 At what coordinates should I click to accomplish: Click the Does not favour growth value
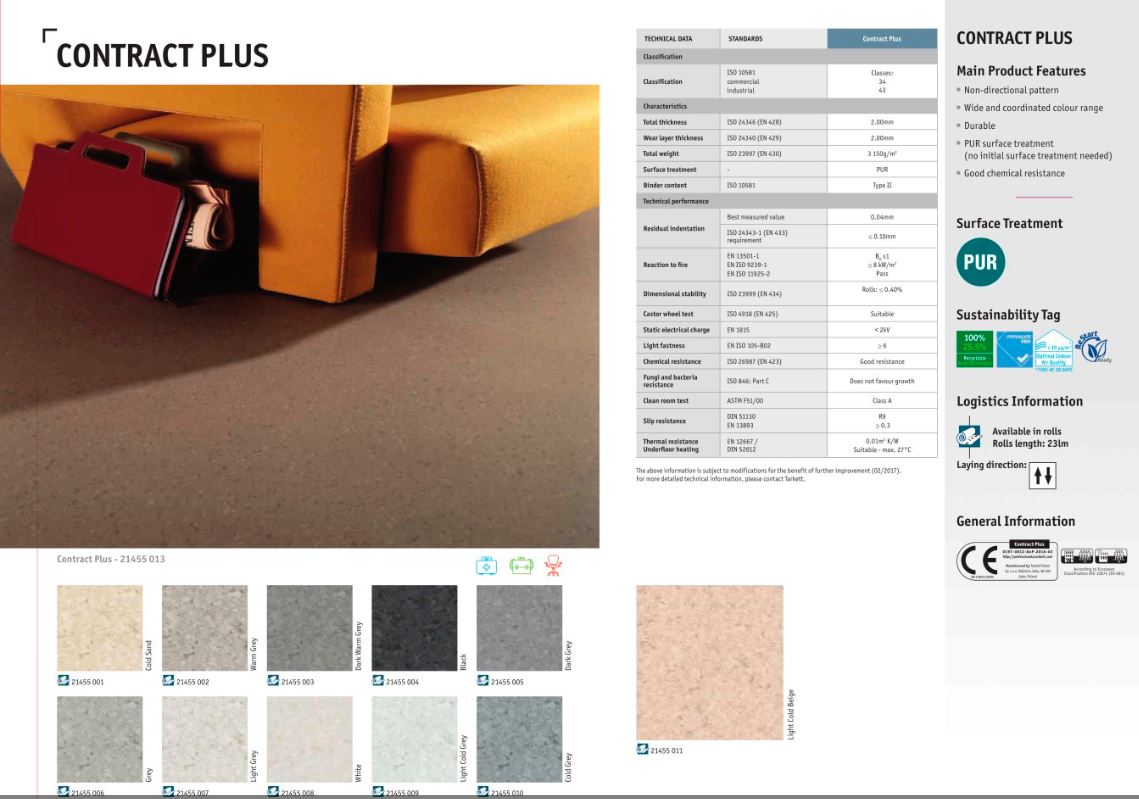(882, 381)
